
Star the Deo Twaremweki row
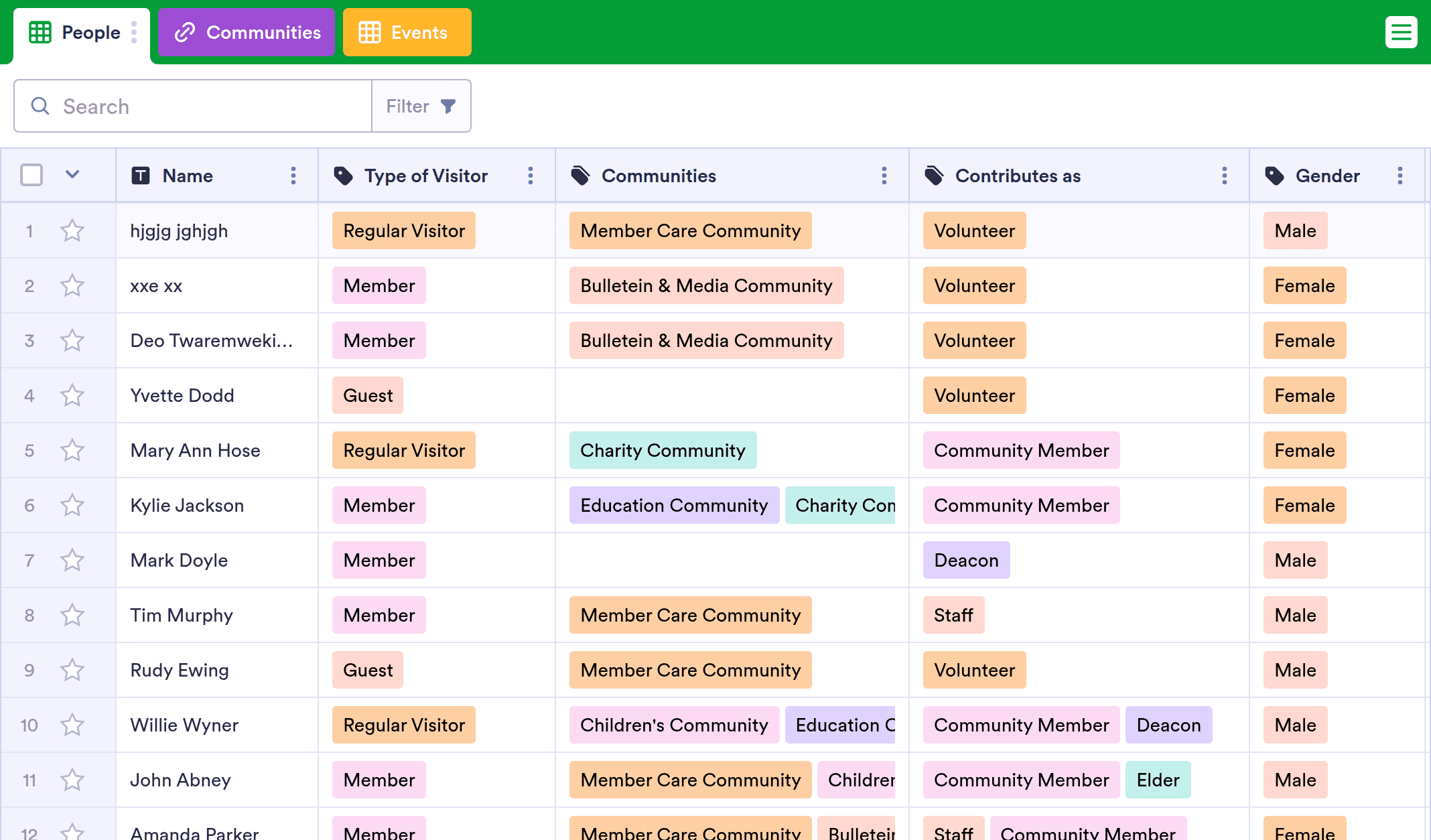pos(72,340)
